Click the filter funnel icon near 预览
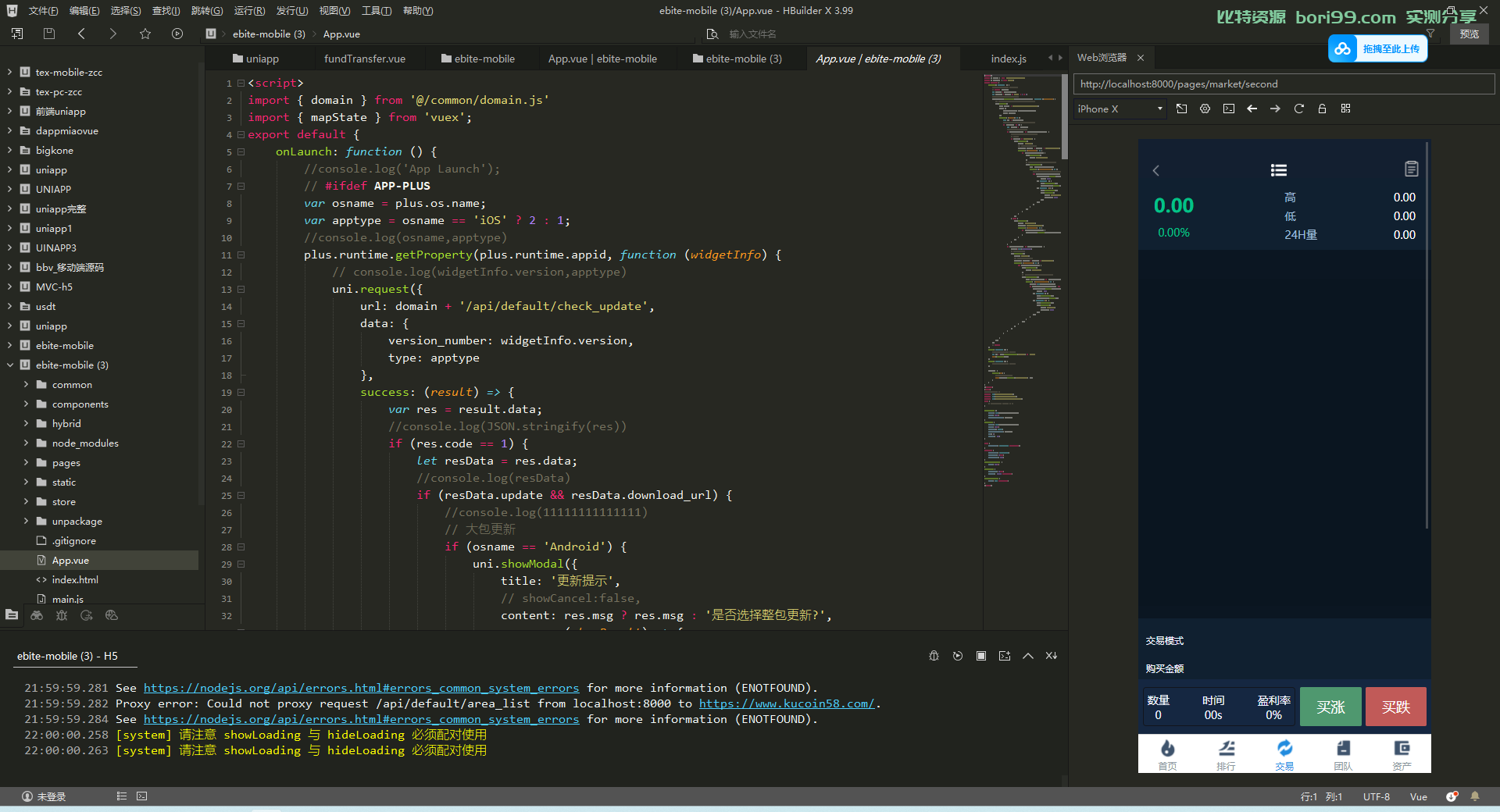Image resolution: width=1500 pixels, height=812 pixels. click(x=1430, y=34)
